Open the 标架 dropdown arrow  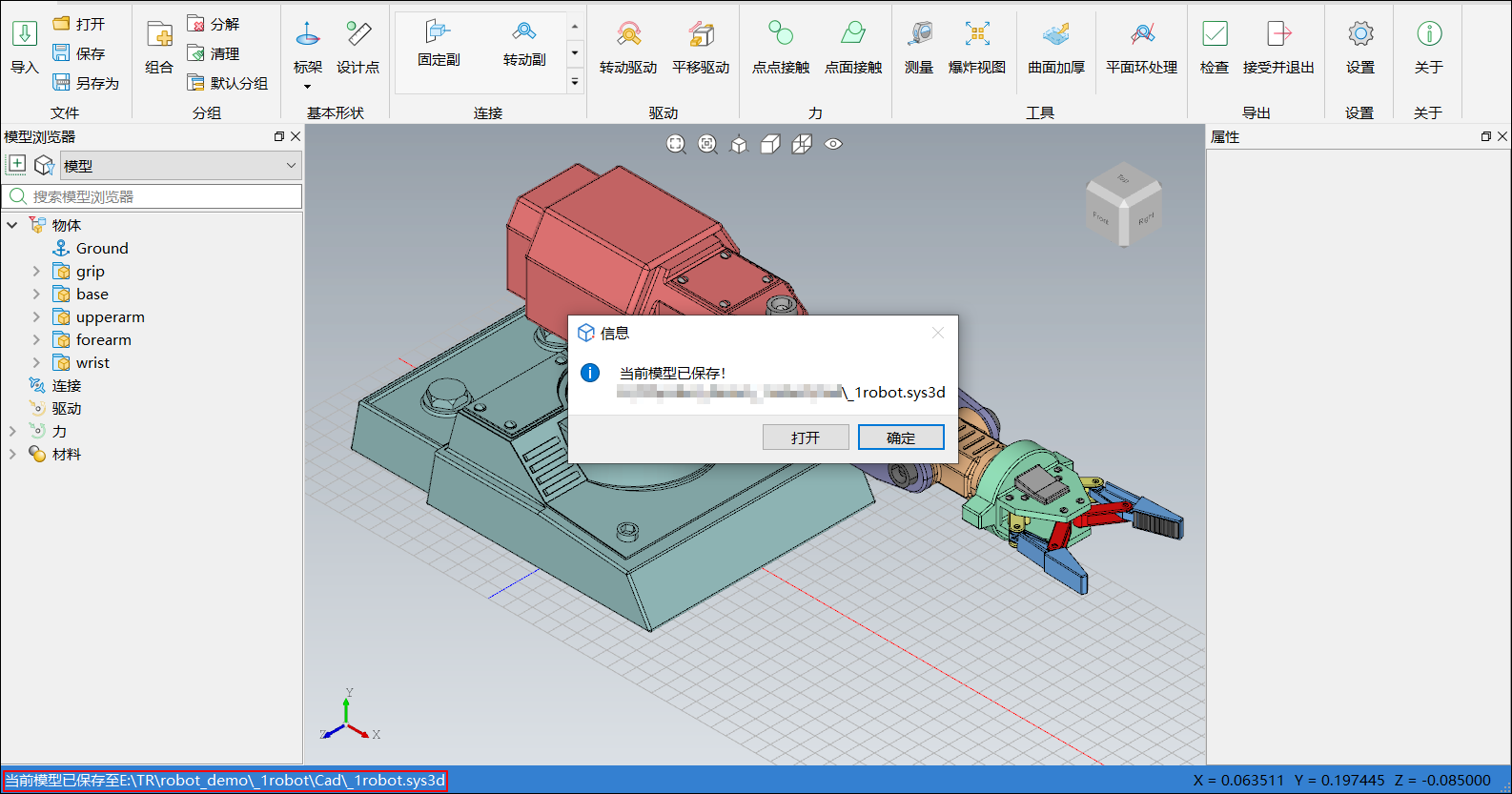click(308, 87)
